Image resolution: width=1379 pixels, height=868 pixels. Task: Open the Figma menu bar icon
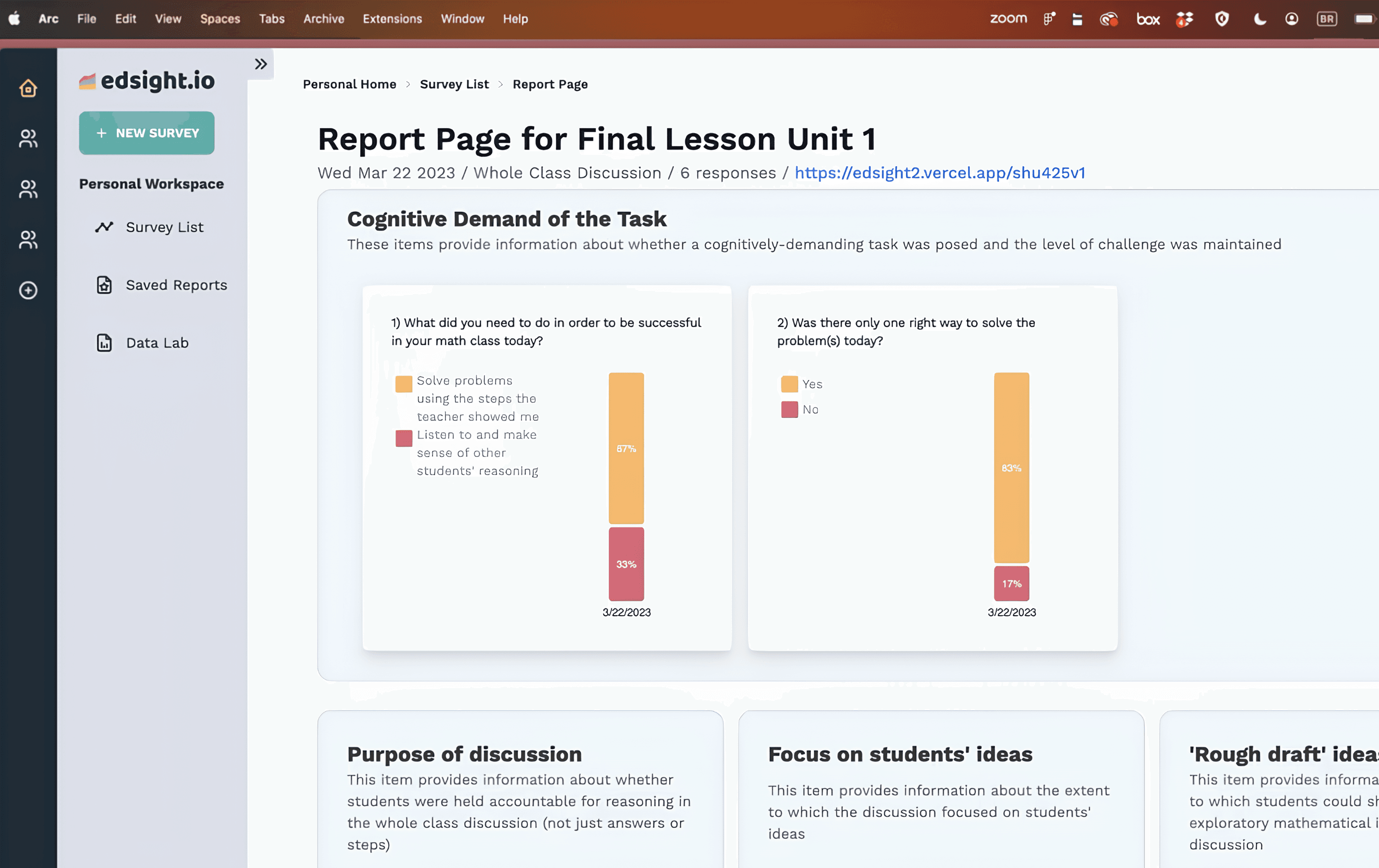pyautogui.click(x=1049, y=19)
